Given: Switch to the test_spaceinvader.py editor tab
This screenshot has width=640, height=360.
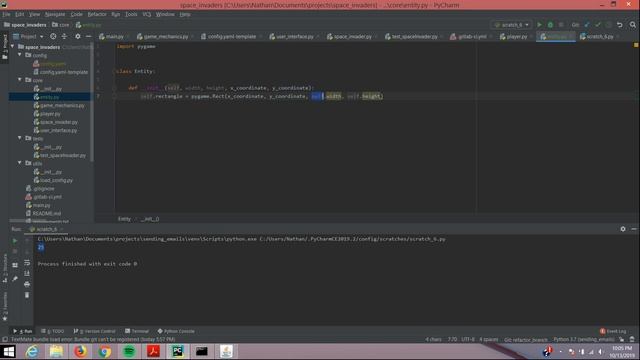Looking at the screenshot, I should pyautogui.click(x=414, y=36).
